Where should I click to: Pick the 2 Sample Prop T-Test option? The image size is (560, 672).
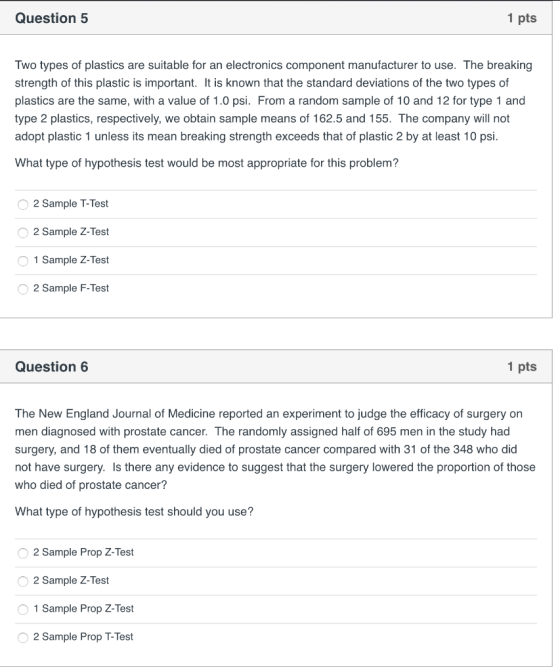23,638
